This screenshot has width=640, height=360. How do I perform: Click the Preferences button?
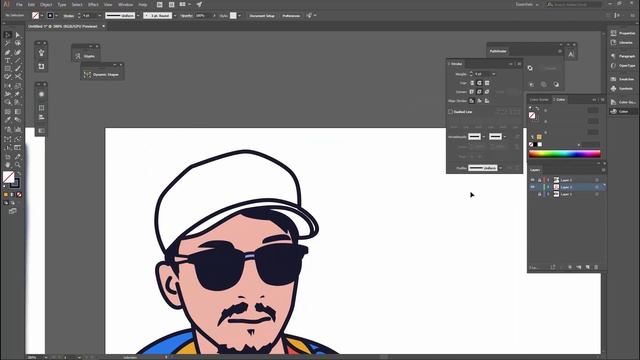(291, 16)
